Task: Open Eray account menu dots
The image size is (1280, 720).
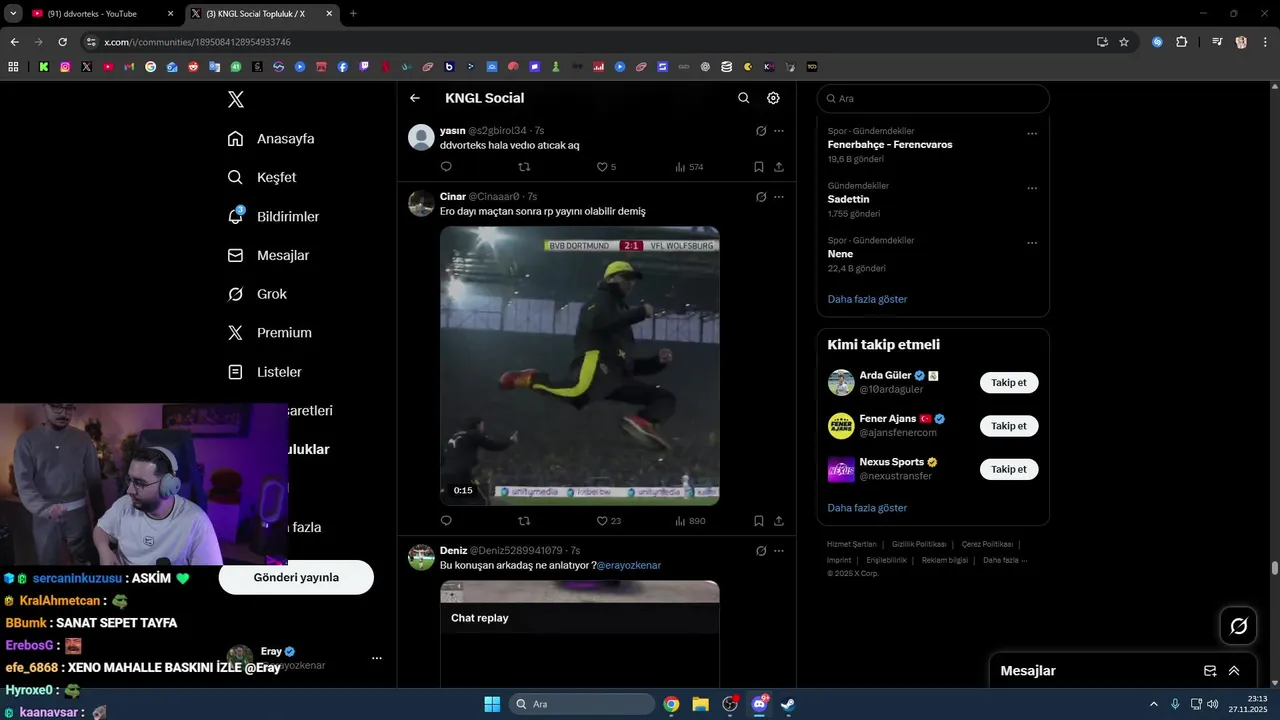Action: pyautogui.click(x=377, y=658)
